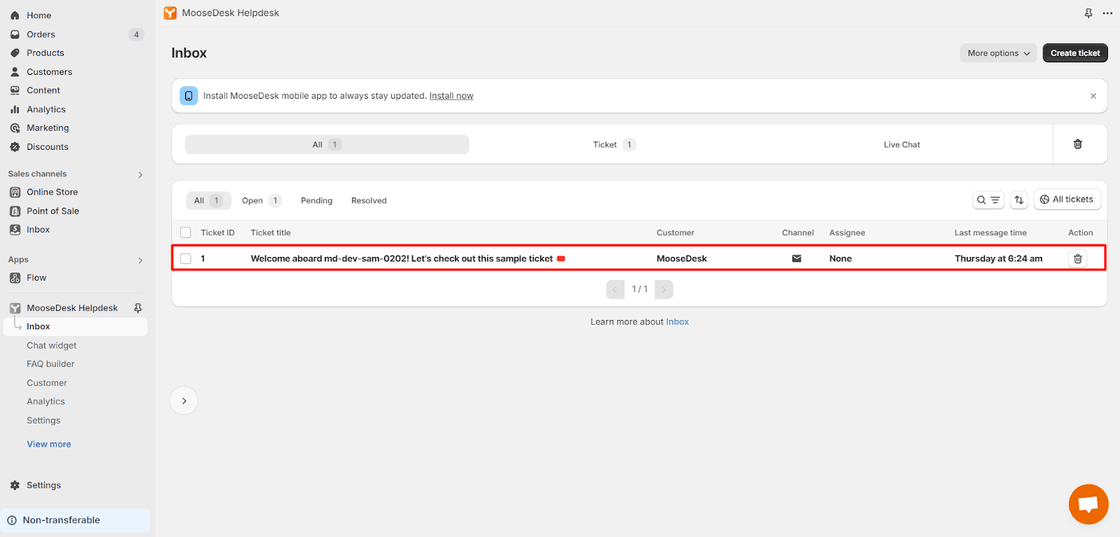Open the Marketing section
Screen dimensions: 1120x537
point(48,128)
